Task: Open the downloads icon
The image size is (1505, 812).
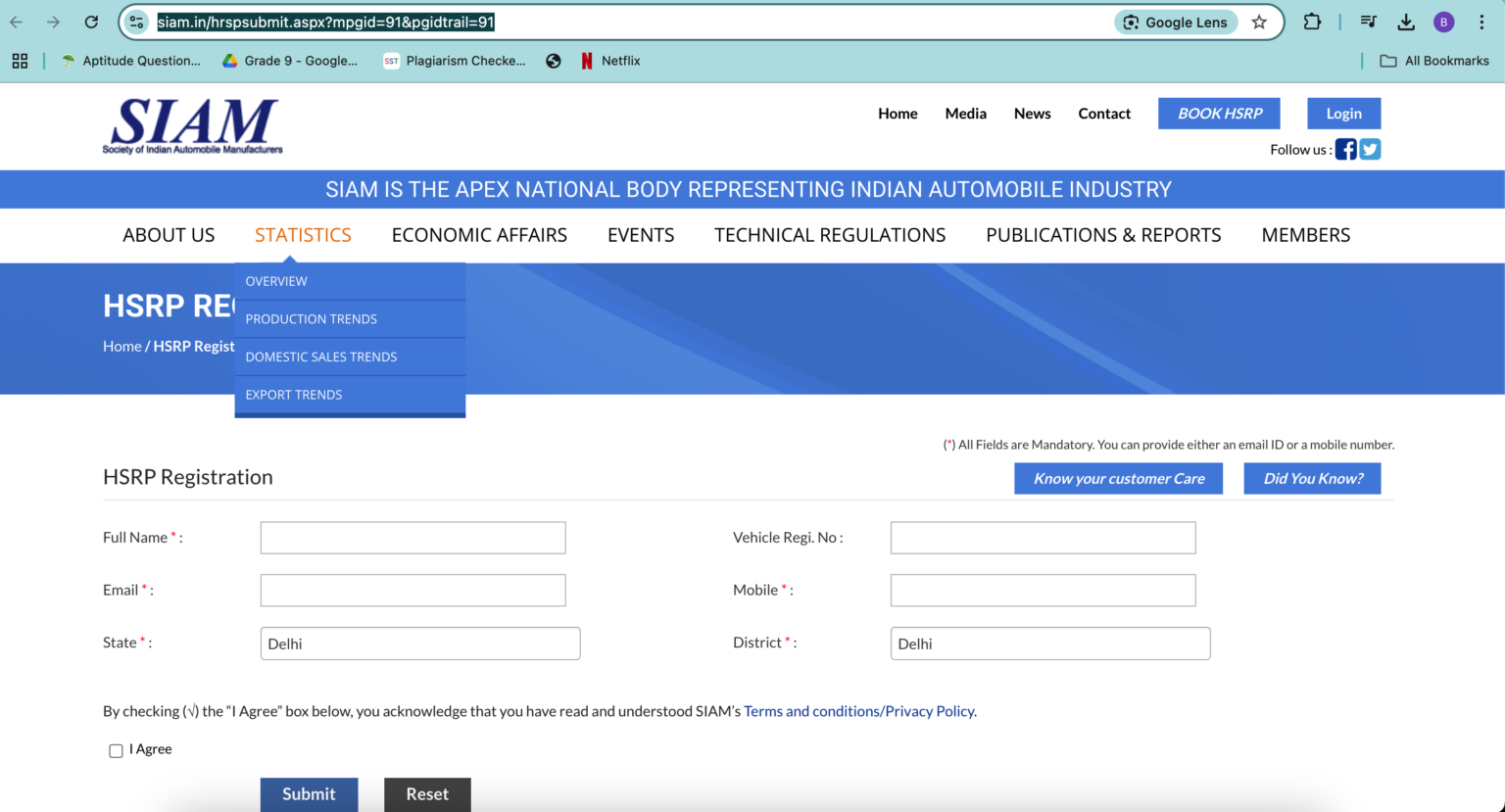Action: tap(1406, 22)
